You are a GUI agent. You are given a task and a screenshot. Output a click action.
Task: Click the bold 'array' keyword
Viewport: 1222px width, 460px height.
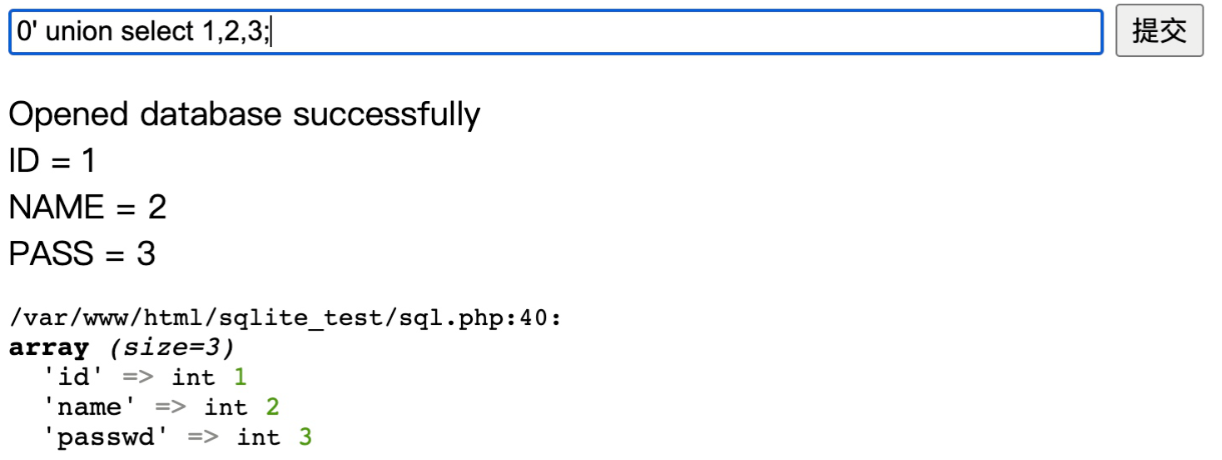49,348
